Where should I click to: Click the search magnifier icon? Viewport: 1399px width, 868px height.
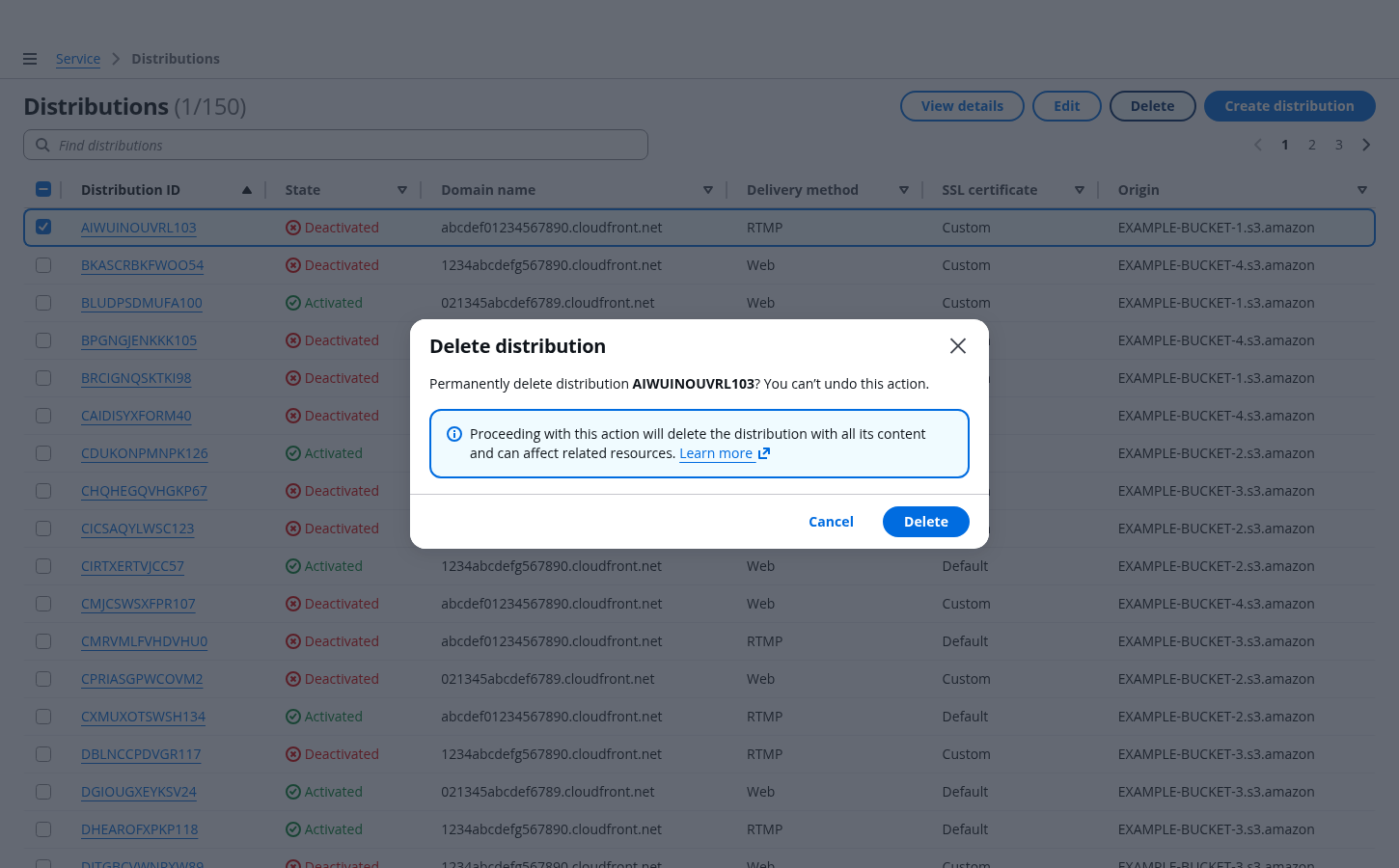42,145
